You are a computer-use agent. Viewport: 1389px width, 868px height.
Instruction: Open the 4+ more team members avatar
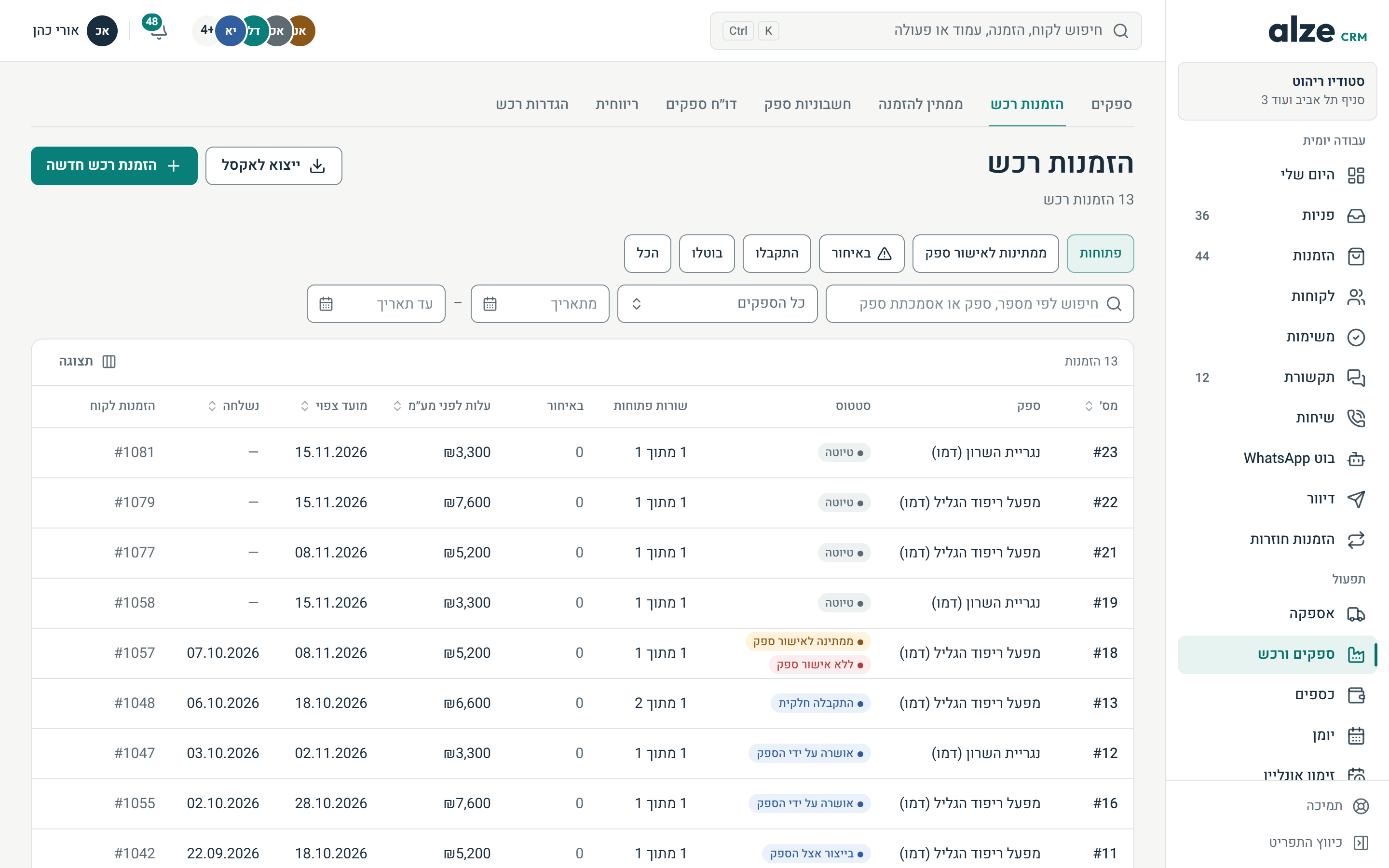pyautogui.click(x=206, y=30)
